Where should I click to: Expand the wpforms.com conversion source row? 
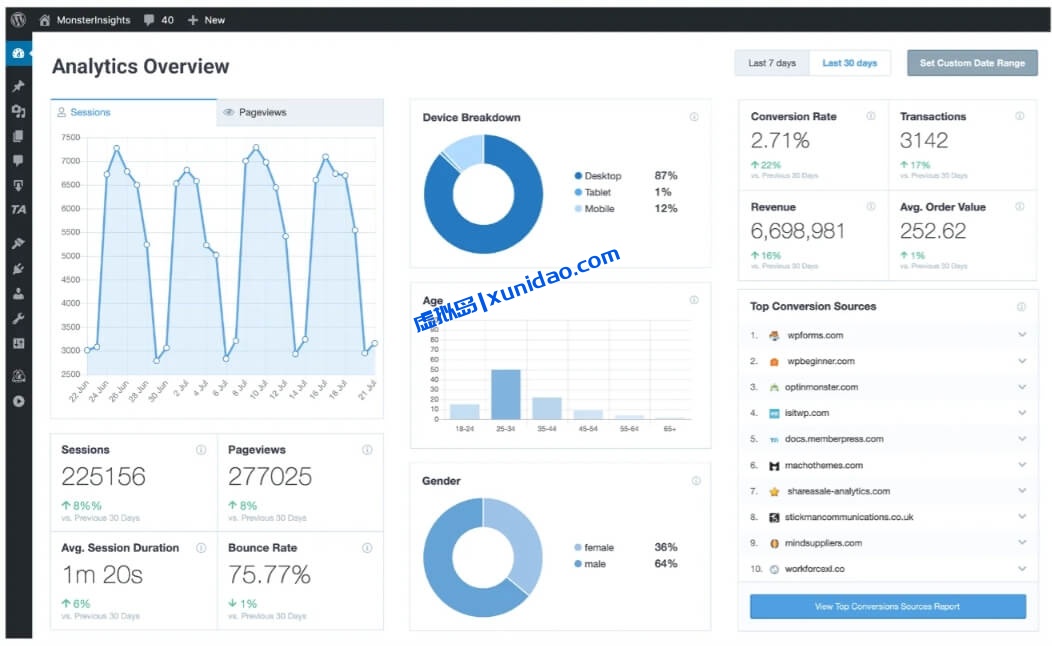1022,335
